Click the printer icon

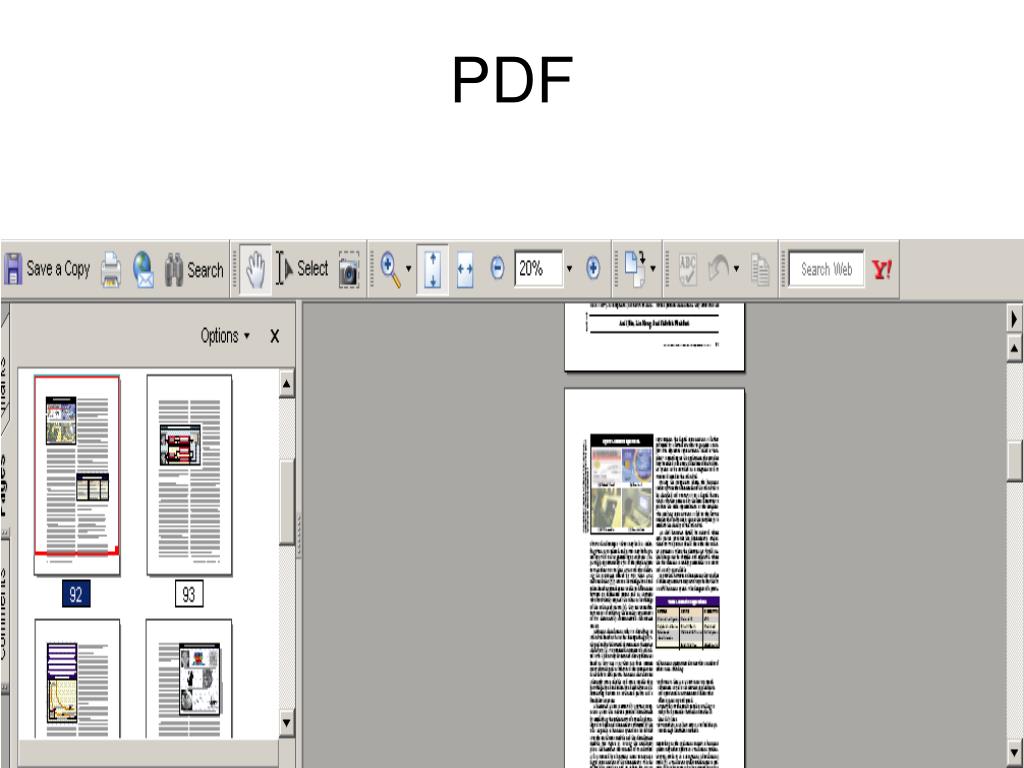[x=111, y=270]
